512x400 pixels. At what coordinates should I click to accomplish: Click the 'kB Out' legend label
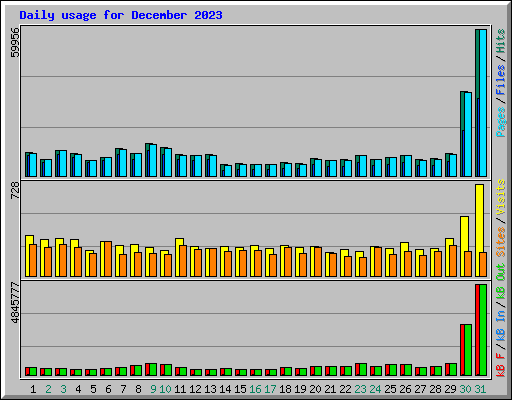501,281
